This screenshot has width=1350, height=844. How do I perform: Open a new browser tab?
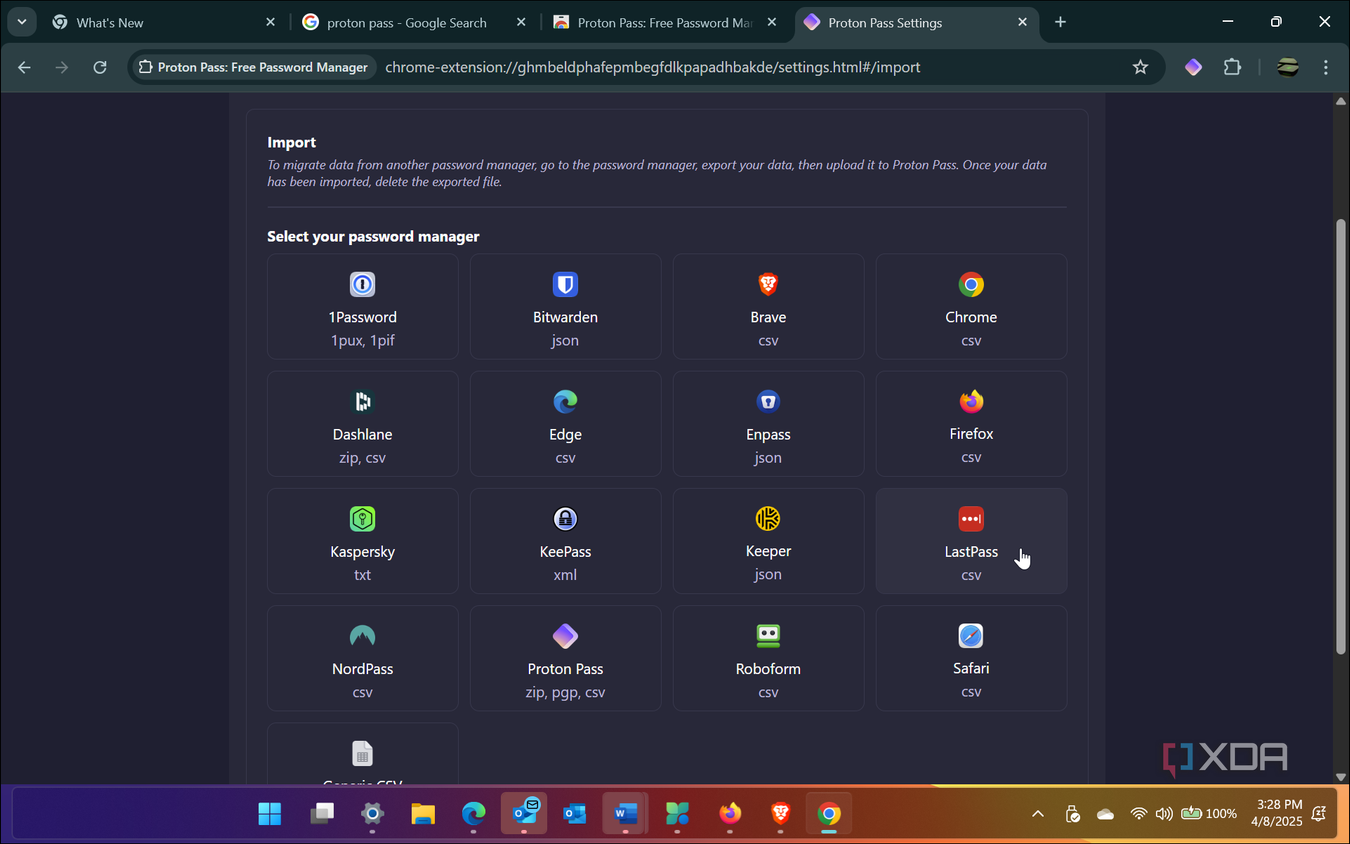pyautogui.click(x=1061, y=22)
